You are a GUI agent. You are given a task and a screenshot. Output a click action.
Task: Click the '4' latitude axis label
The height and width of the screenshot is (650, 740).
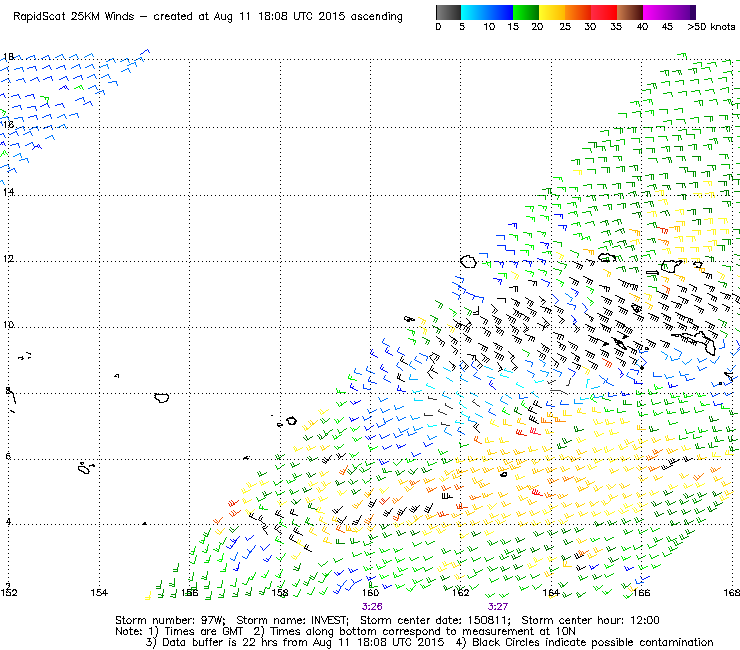pos(8,522)
